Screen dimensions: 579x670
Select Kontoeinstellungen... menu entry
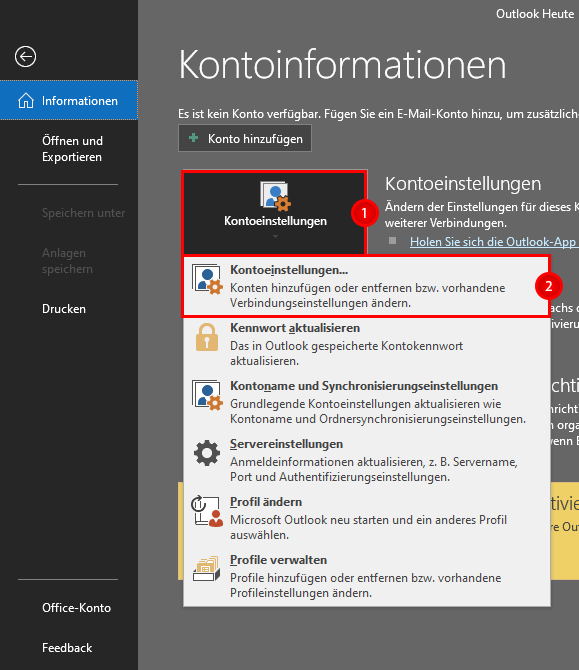pos(366,286)
